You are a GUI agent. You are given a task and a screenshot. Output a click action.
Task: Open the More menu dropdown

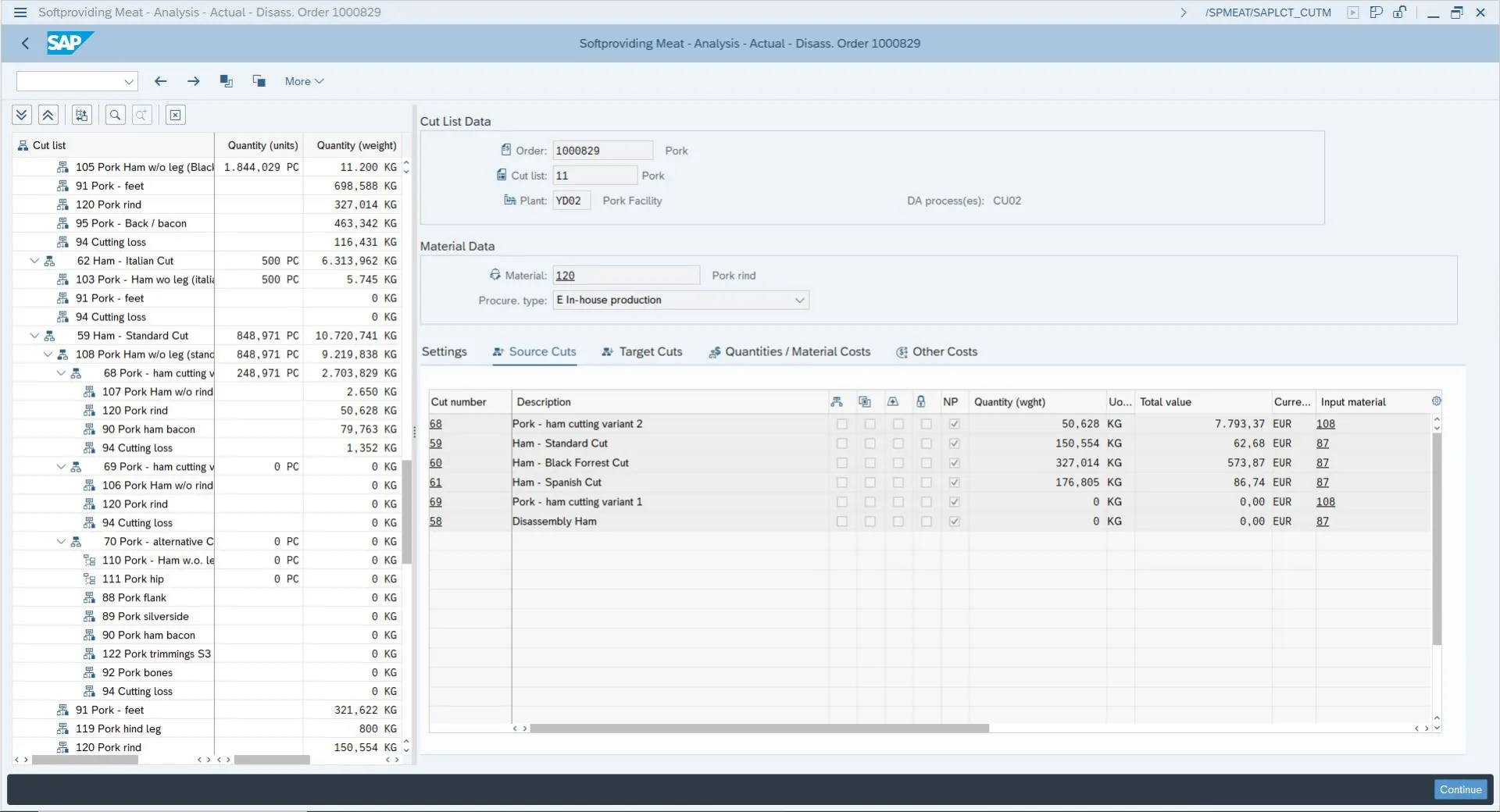(304, 81)
